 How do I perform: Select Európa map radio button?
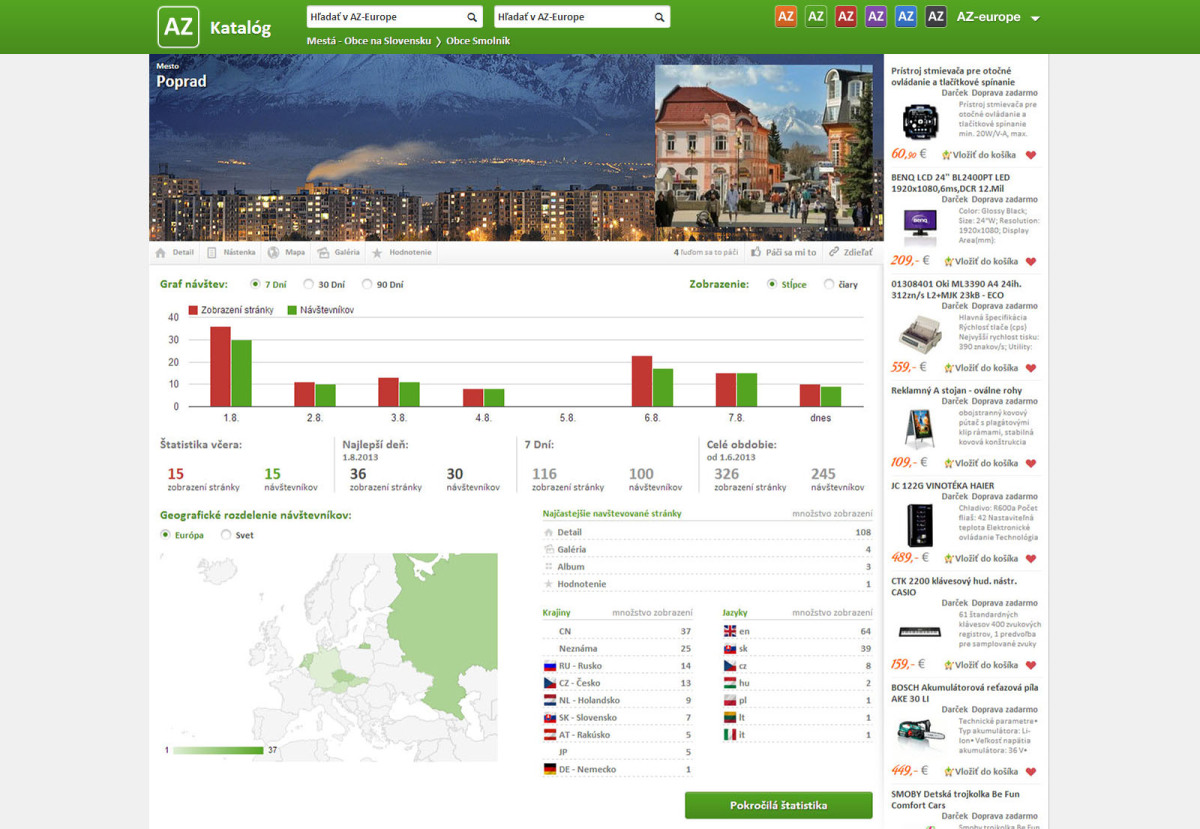[165, 535]
